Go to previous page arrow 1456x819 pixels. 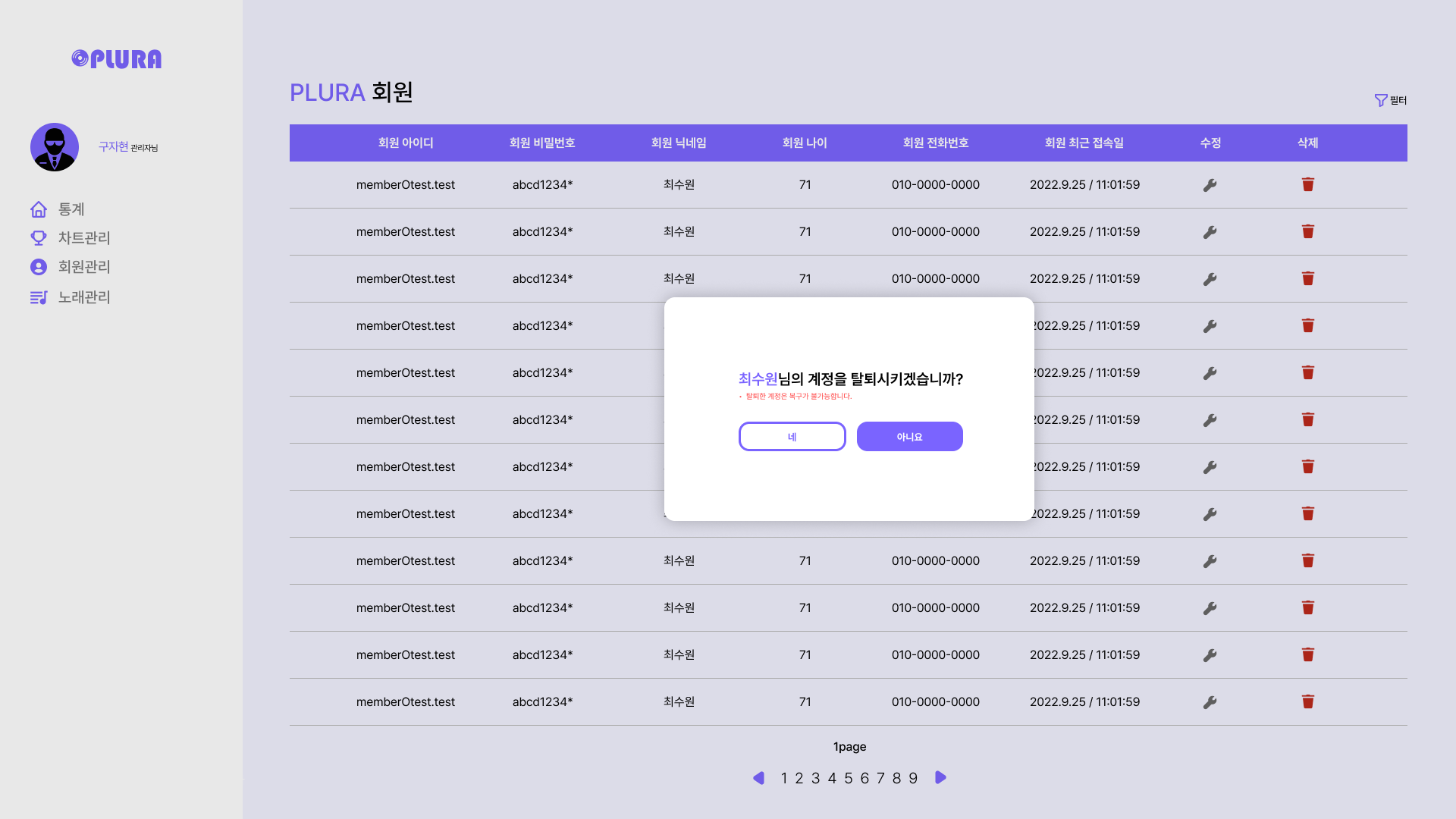[x=758, y=778]
